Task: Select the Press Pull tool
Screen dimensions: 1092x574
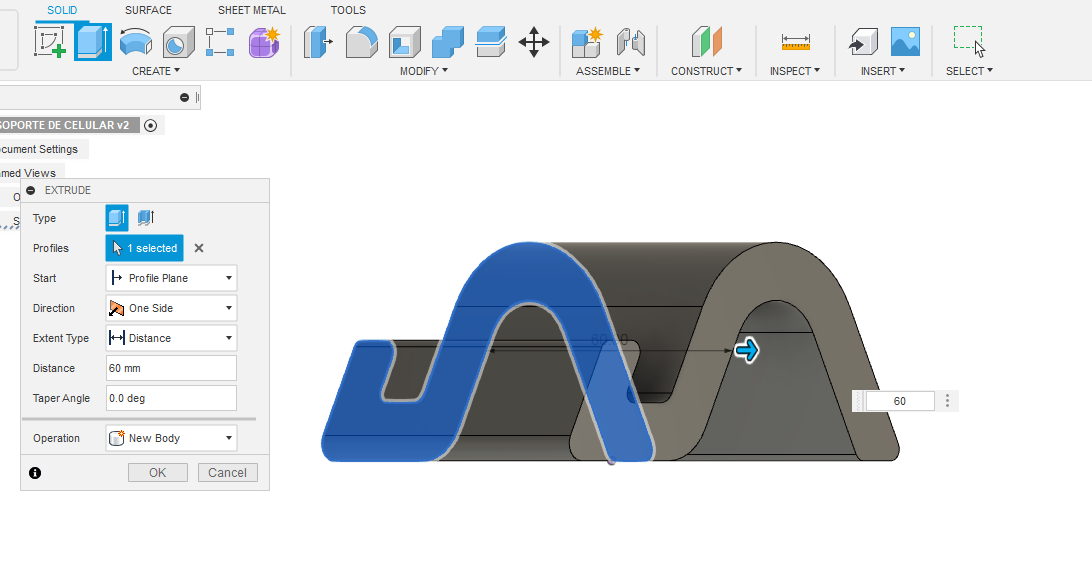Action: pos(318,42)
